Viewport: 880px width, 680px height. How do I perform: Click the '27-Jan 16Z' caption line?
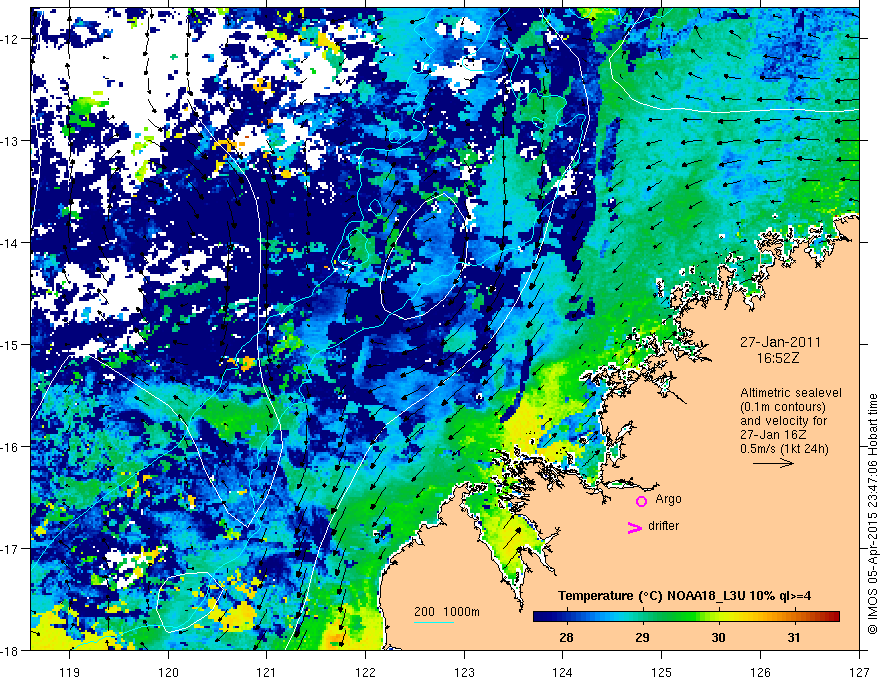point(774,435)
